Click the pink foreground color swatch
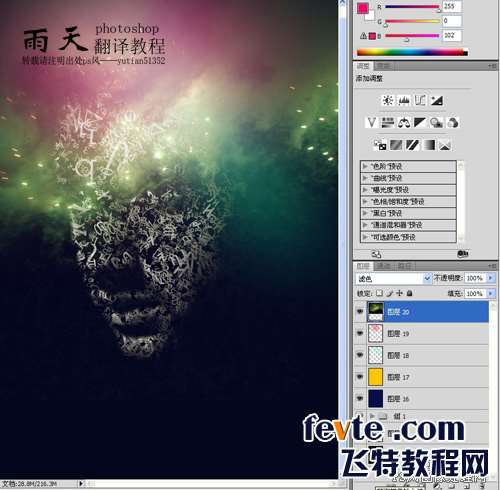The width and height of the screenshot is (500, 490). click(362, 8)
